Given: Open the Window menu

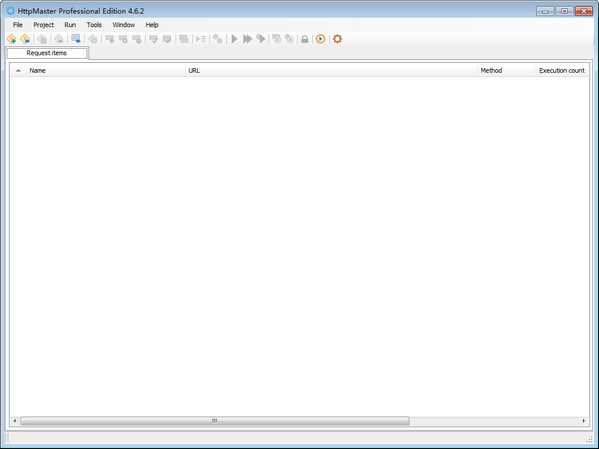Looking at the screenshot, I should click(x=124, y=25).
